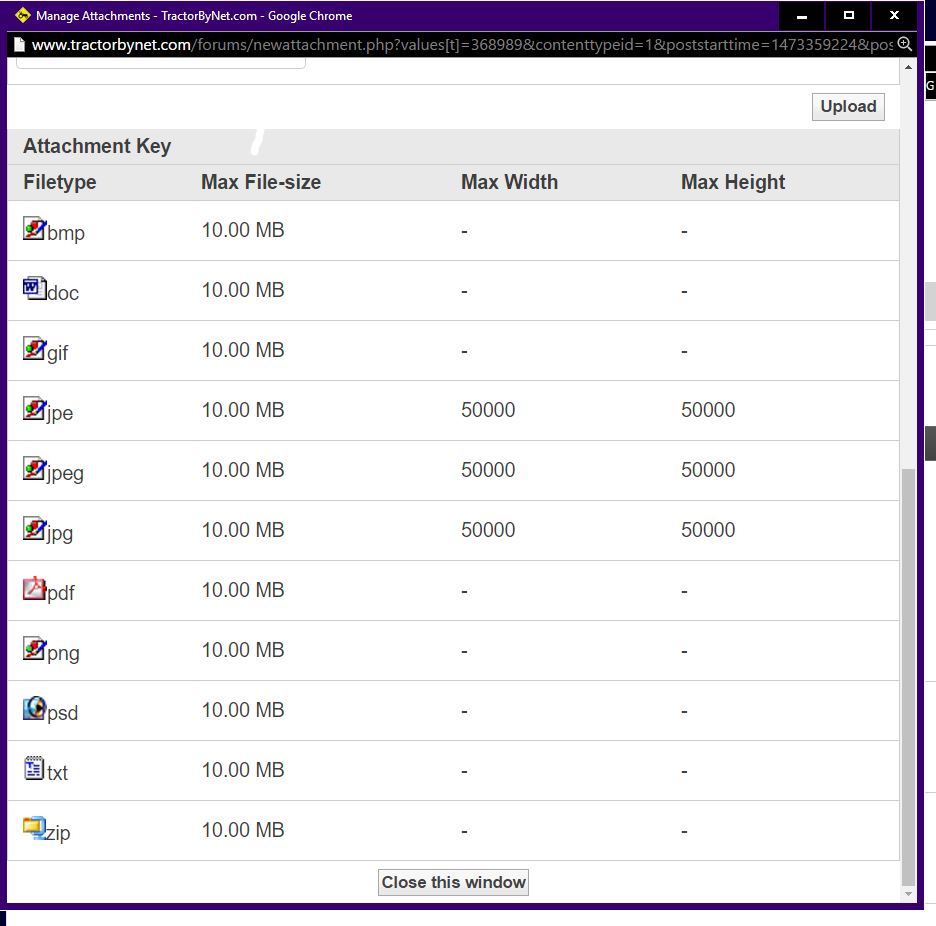Image resolution: width=936 pixels, height=926 pixels.
Task: Click the bmp filetype icon
Action: (34, 228)
